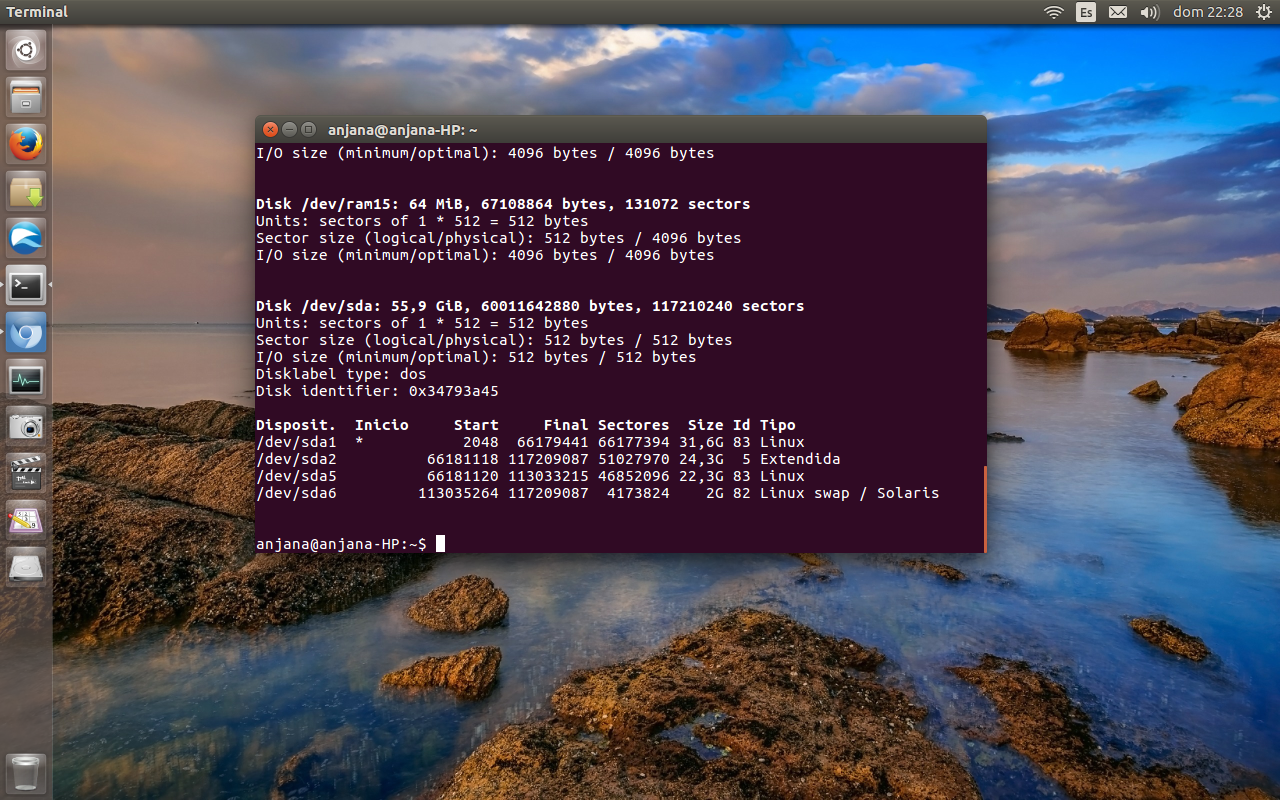This screenshot has height=800, width=1280.
Task: Open the Es keyboard layout menu
Action: click(1085, 12)
